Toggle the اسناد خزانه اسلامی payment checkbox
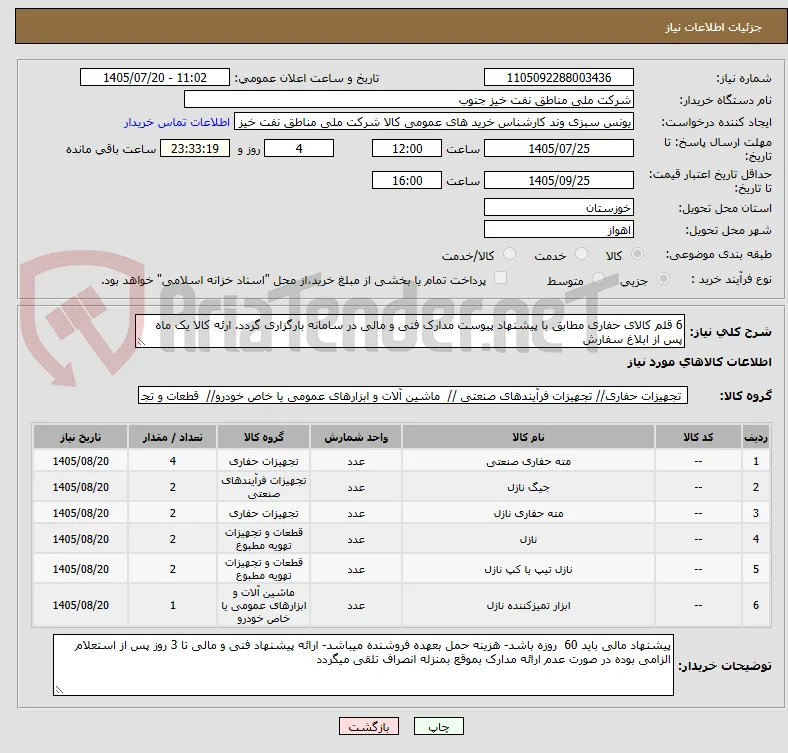 [501, 278]
